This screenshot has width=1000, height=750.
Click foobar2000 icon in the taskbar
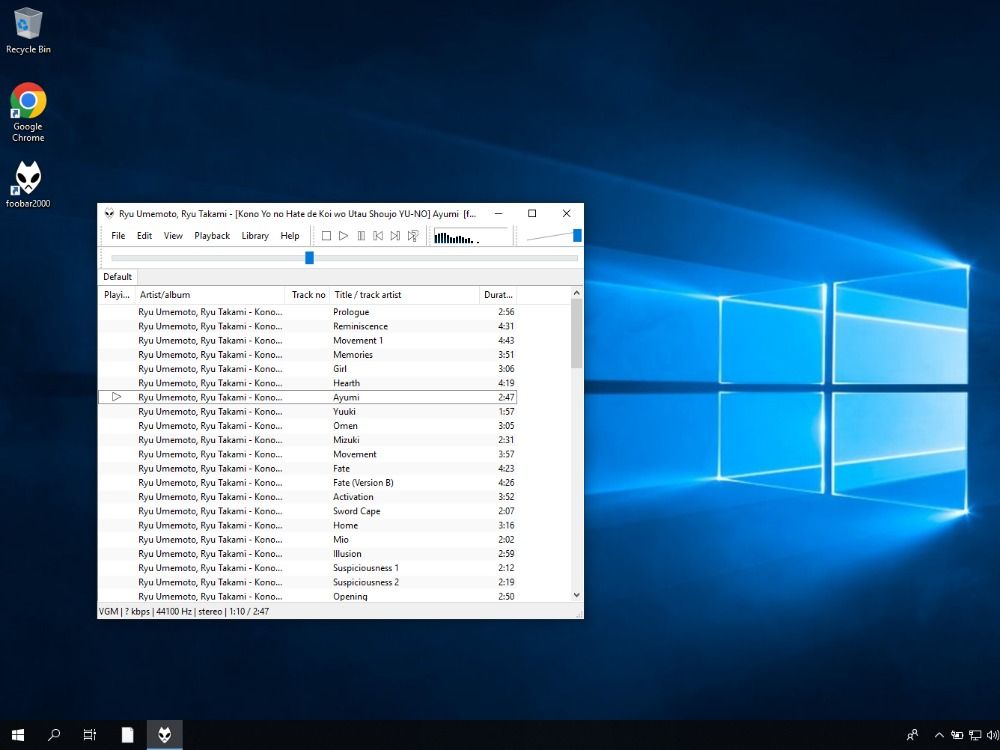[165, 735]
